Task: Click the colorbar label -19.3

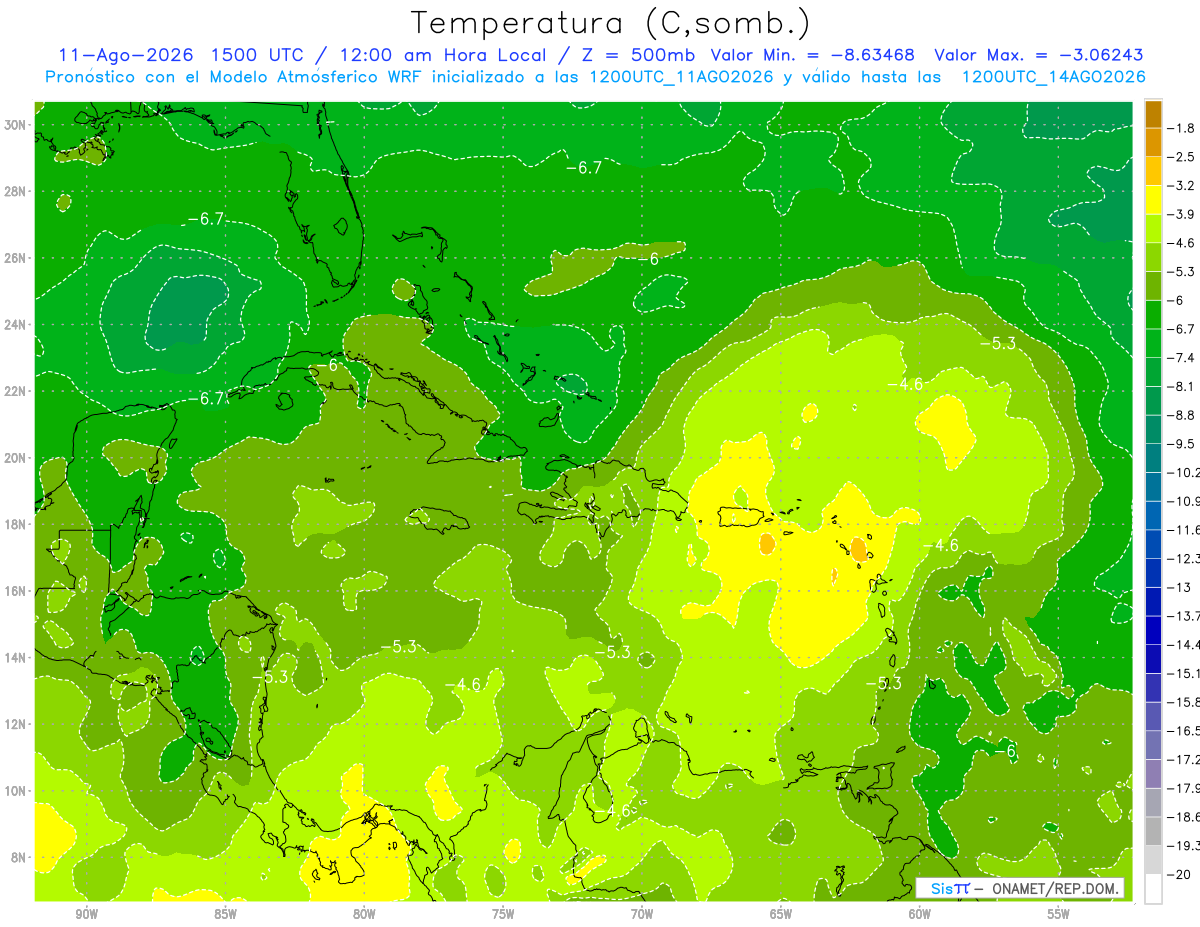Action: coord(1183,845)
